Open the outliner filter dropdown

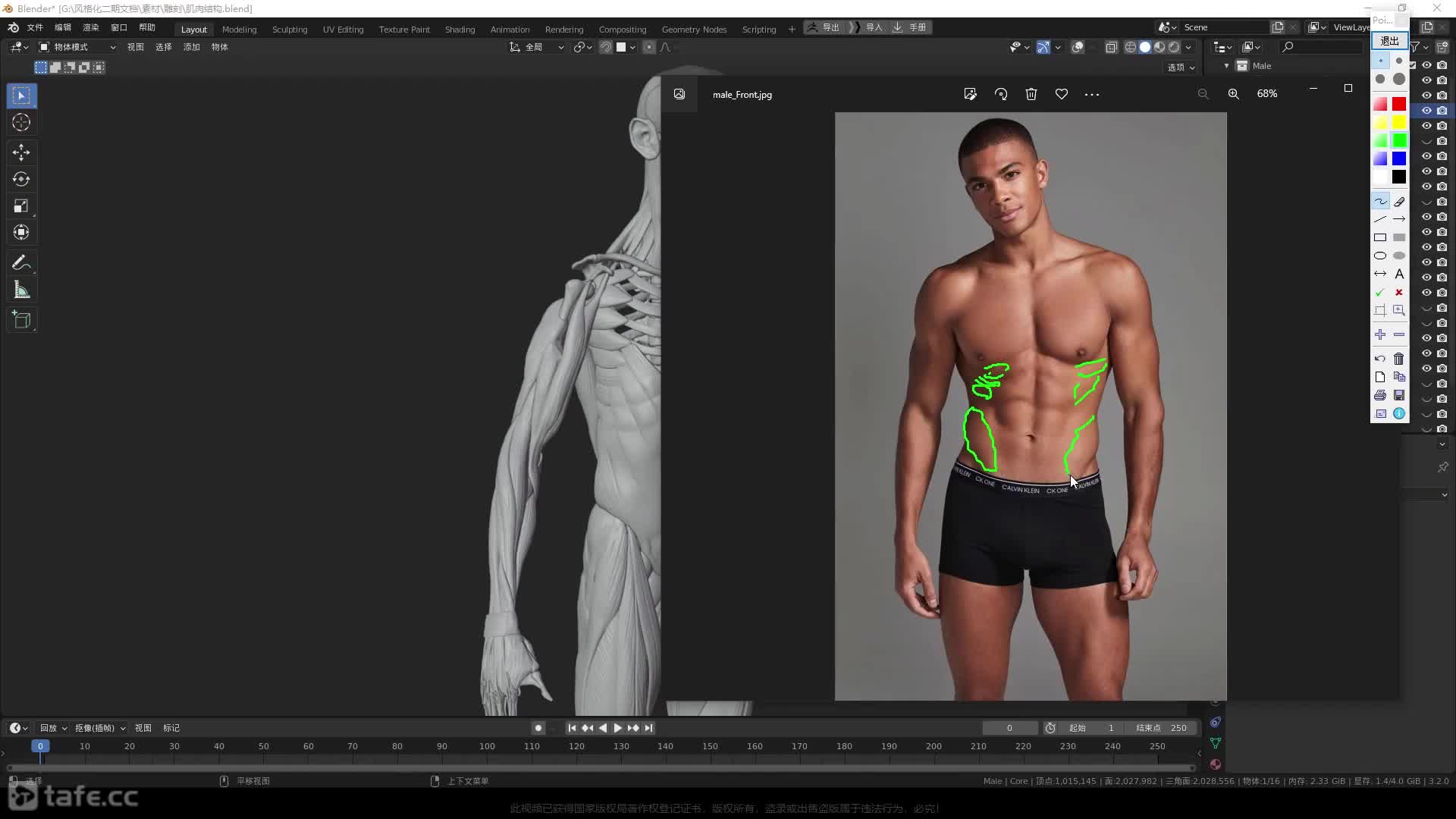tap(1418, 47)
